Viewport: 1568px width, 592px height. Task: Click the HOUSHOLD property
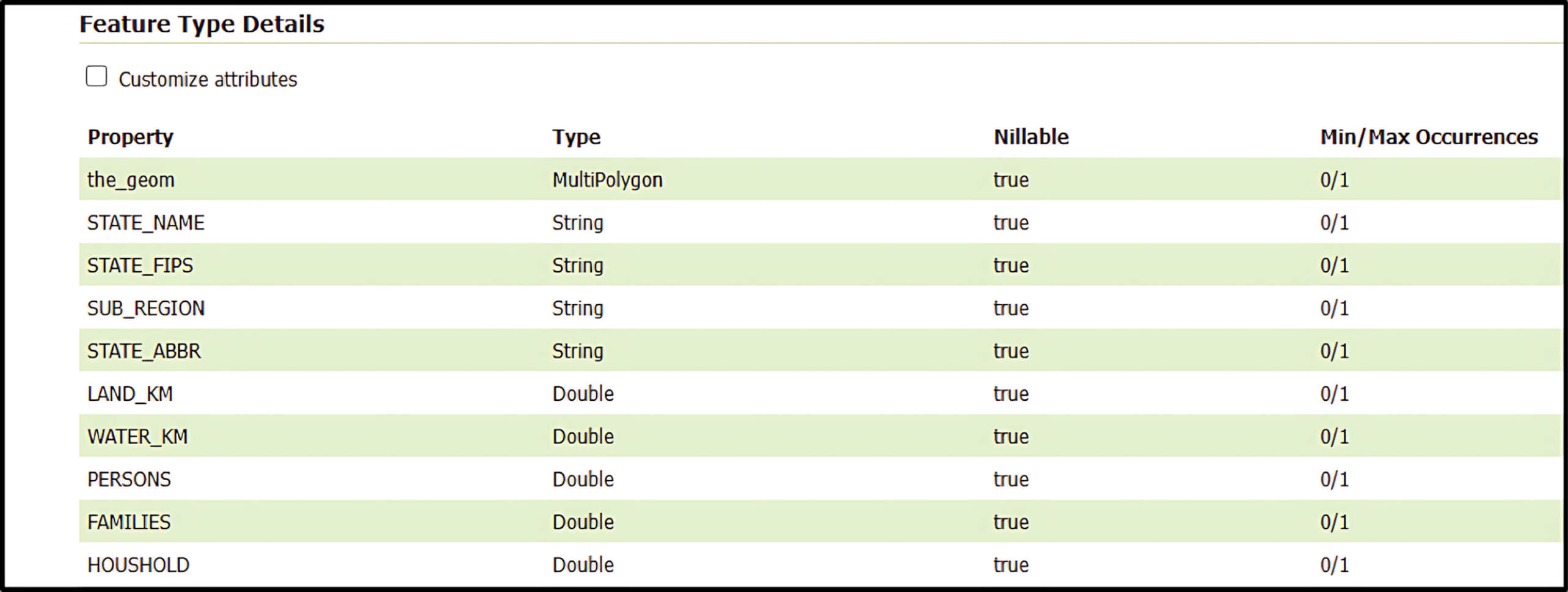tap(139, 565)
